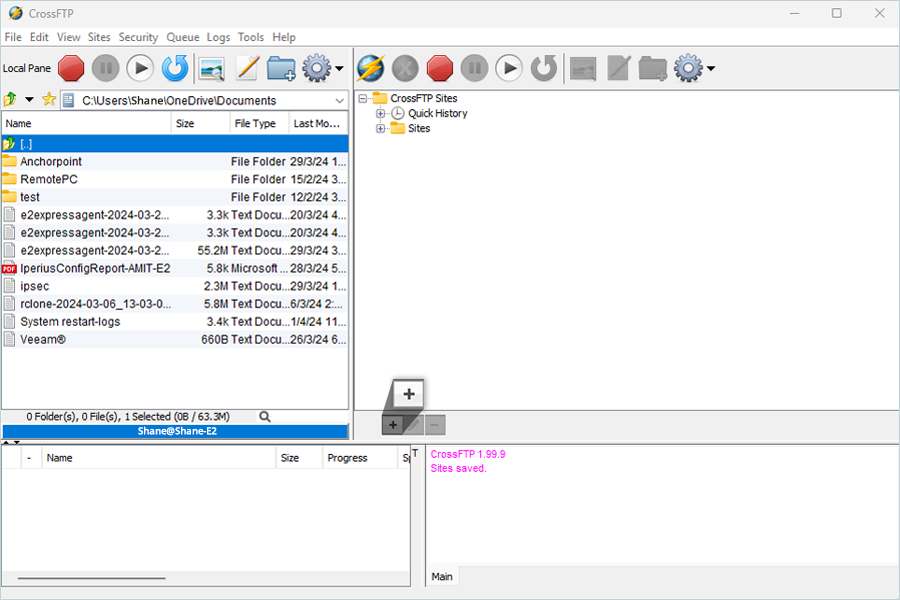Click the local pane play button

click(140, 68)
